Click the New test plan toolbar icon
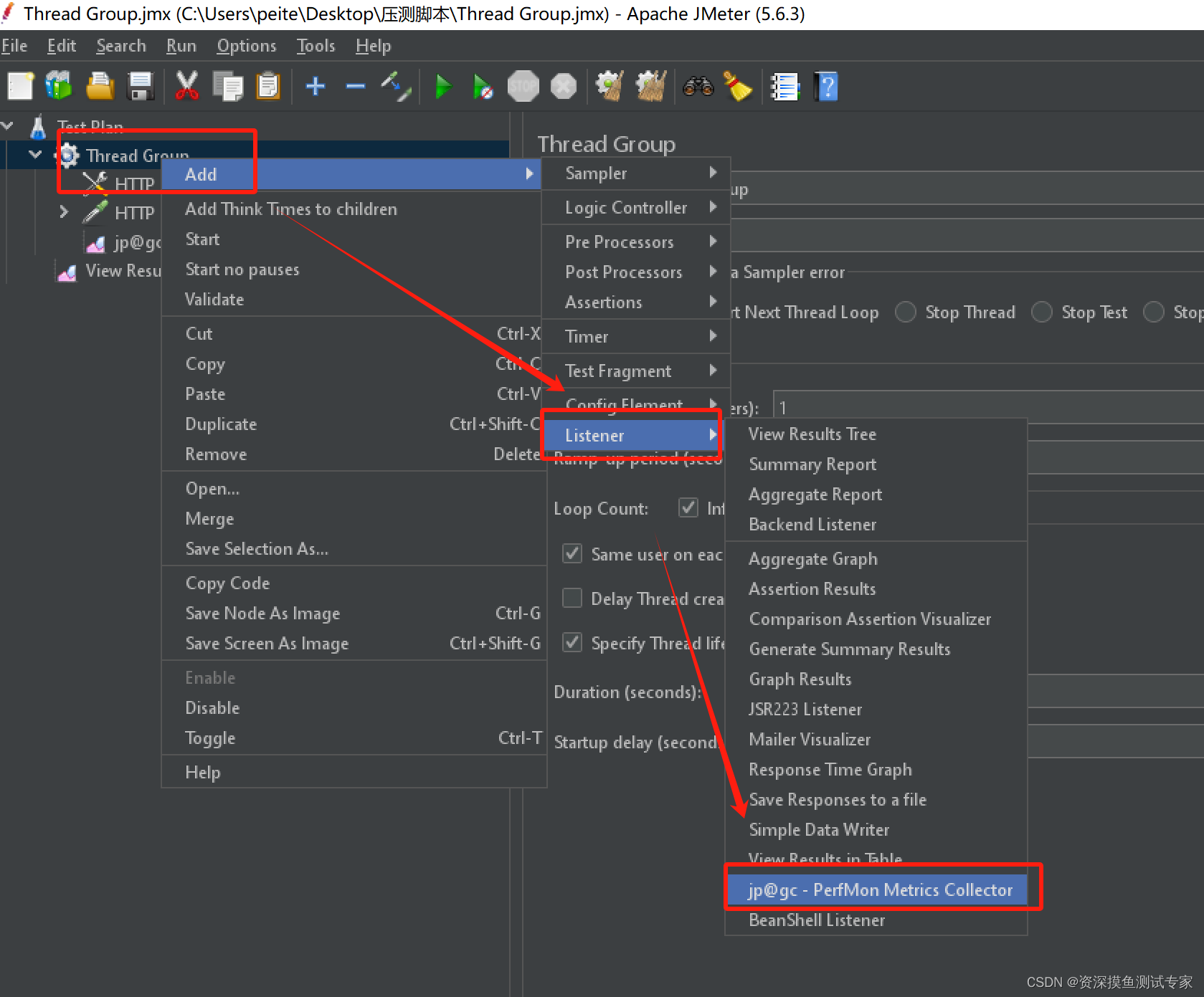1204x997 pixels. tap(20, 87)
